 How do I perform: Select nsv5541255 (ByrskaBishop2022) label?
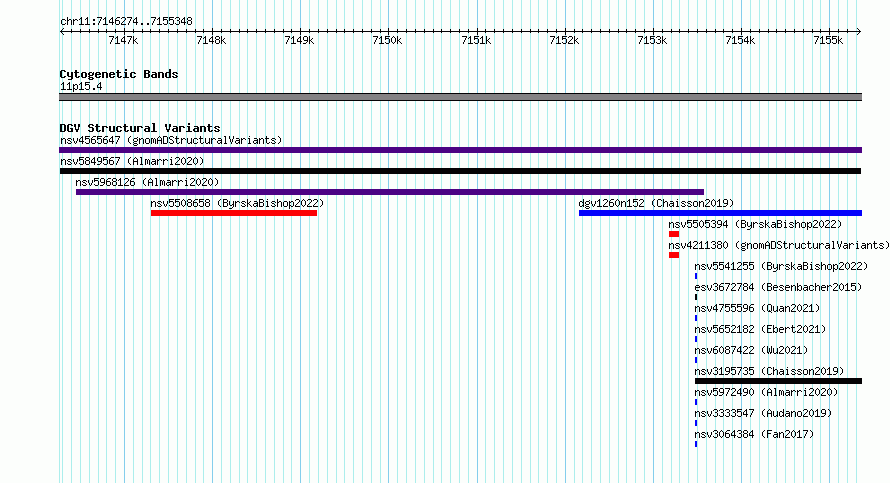click(x=782, y=266)
